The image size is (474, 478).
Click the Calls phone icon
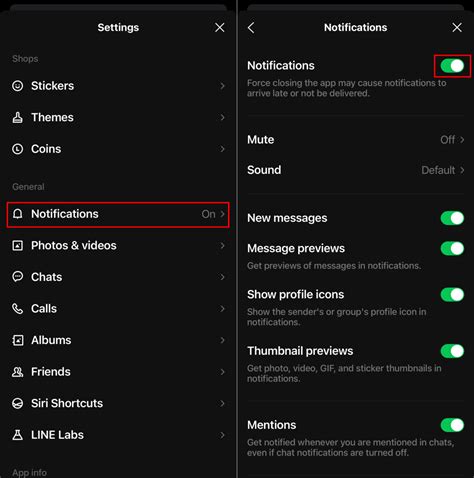[x=17, y=308]
